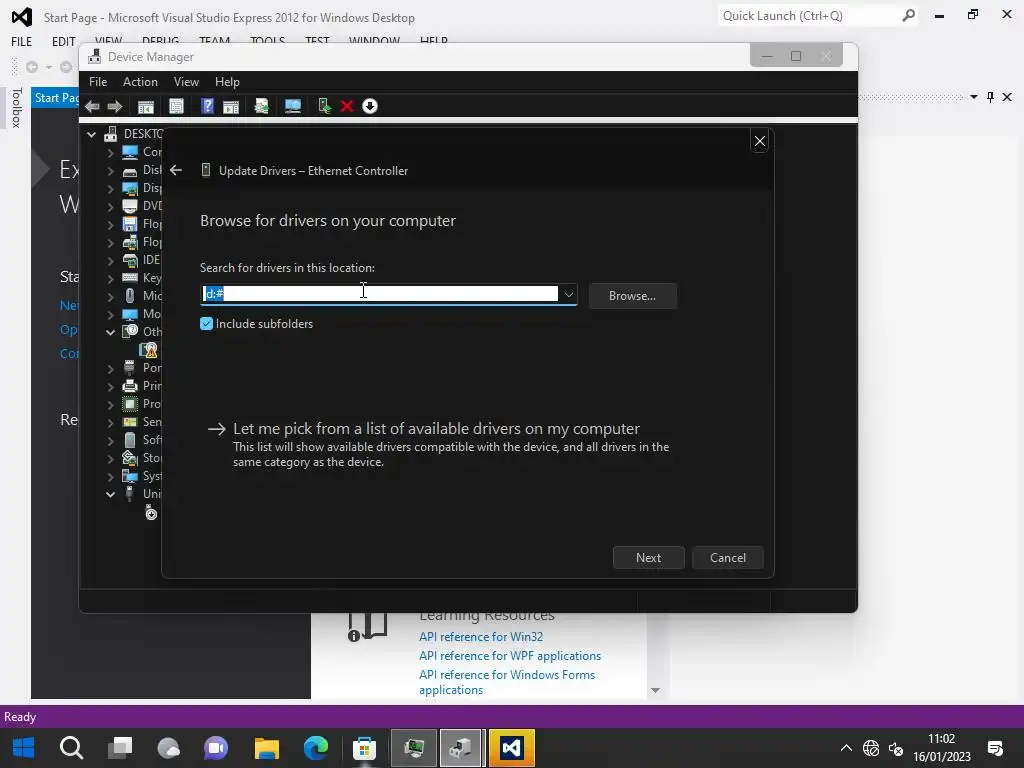Collapse the Universal Serial Bus category
This screenshot has height=768, width=1024.
click(x=110, y=494)
